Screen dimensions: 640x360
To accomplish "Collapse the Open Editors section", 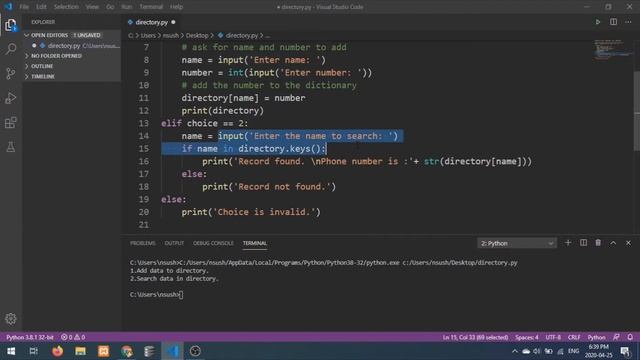I will [72, 35].
